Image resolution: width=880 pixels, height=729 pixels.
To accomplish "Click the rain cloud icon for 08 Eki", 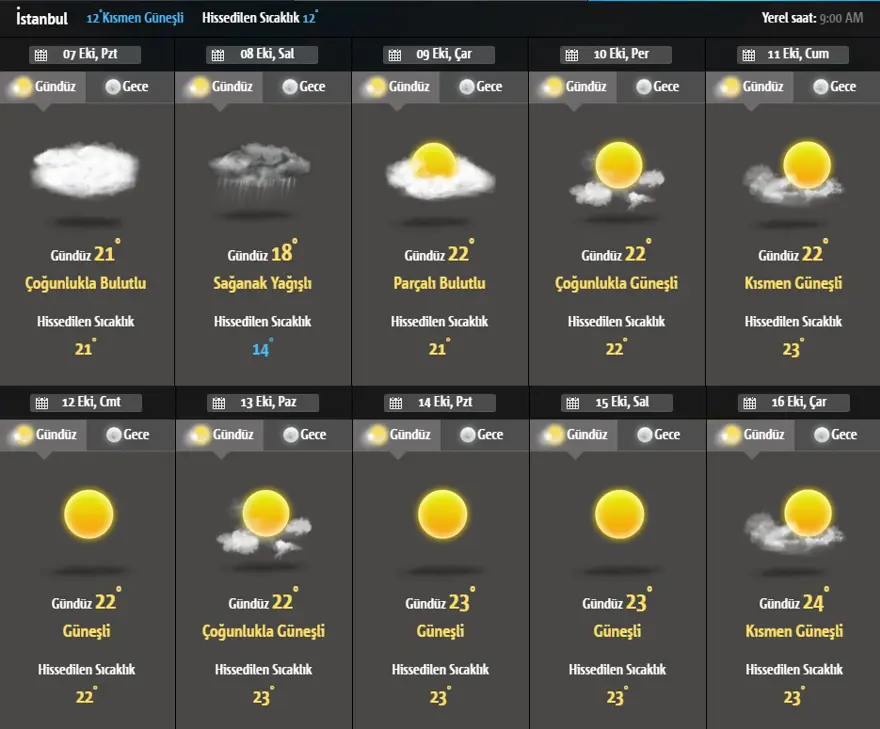I will point(259,168).
